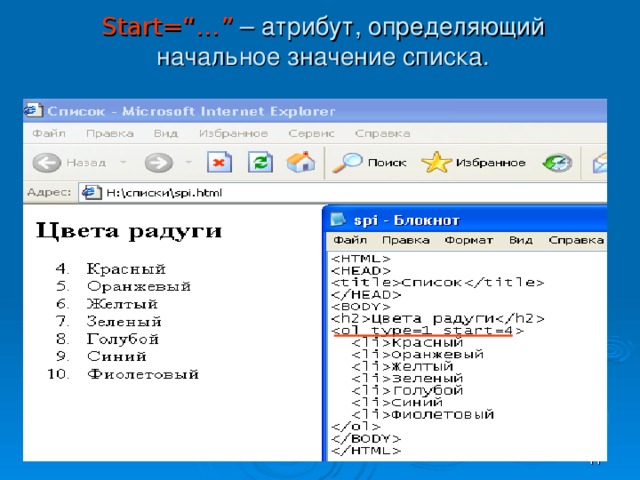Click the heading Цвета радуги on the page

[x=129, y=231]
